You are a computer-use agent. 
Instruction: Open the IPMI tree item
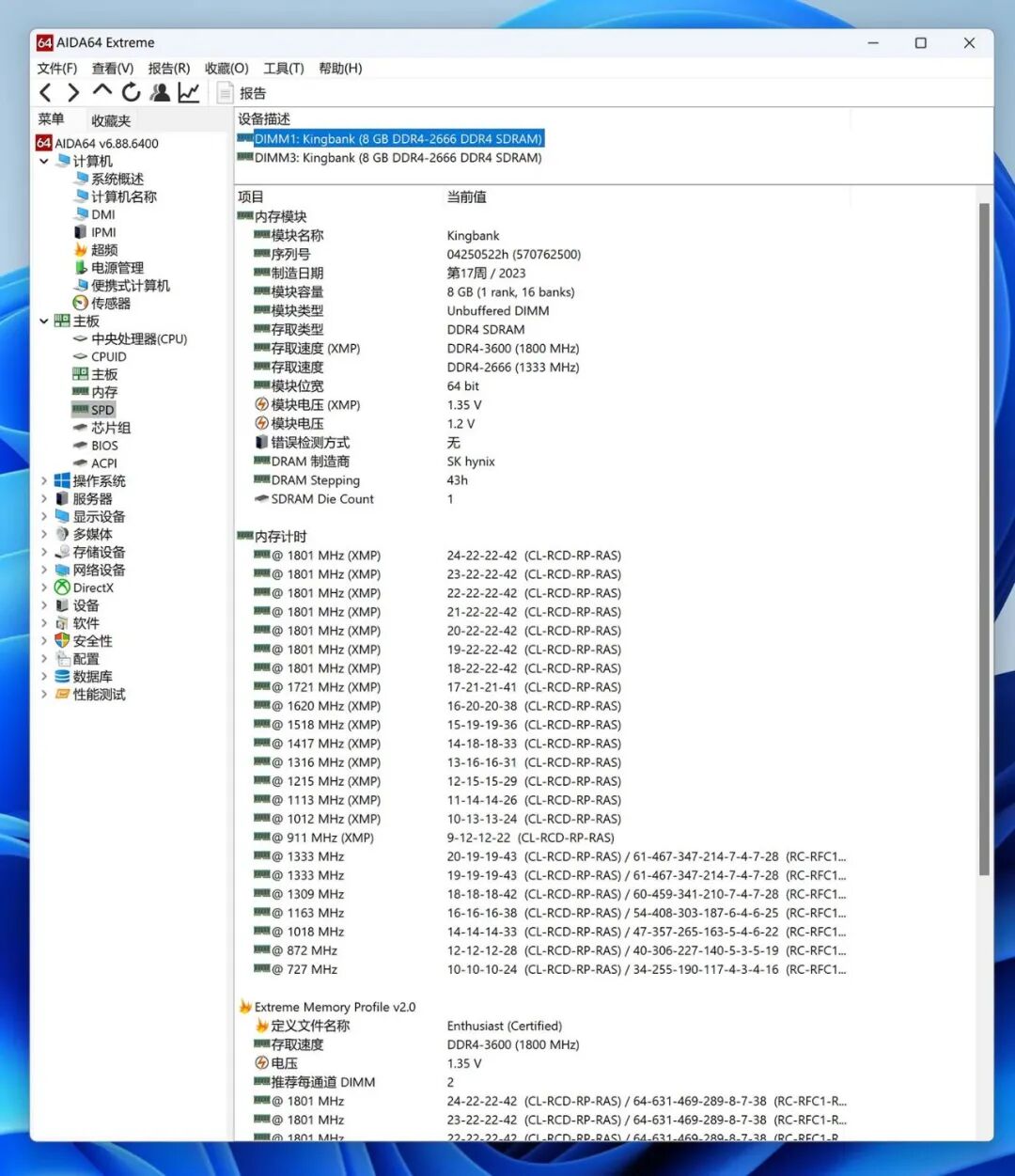(95, 232)
